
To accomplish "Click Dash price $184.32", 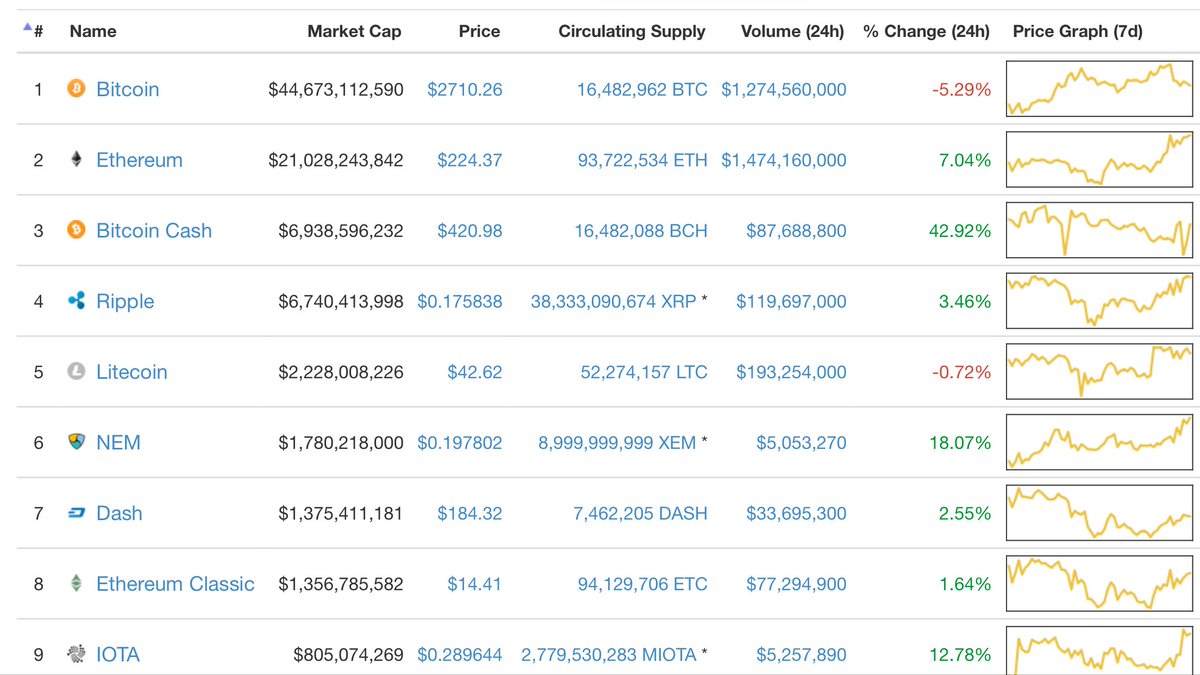I will coord(470,513).
